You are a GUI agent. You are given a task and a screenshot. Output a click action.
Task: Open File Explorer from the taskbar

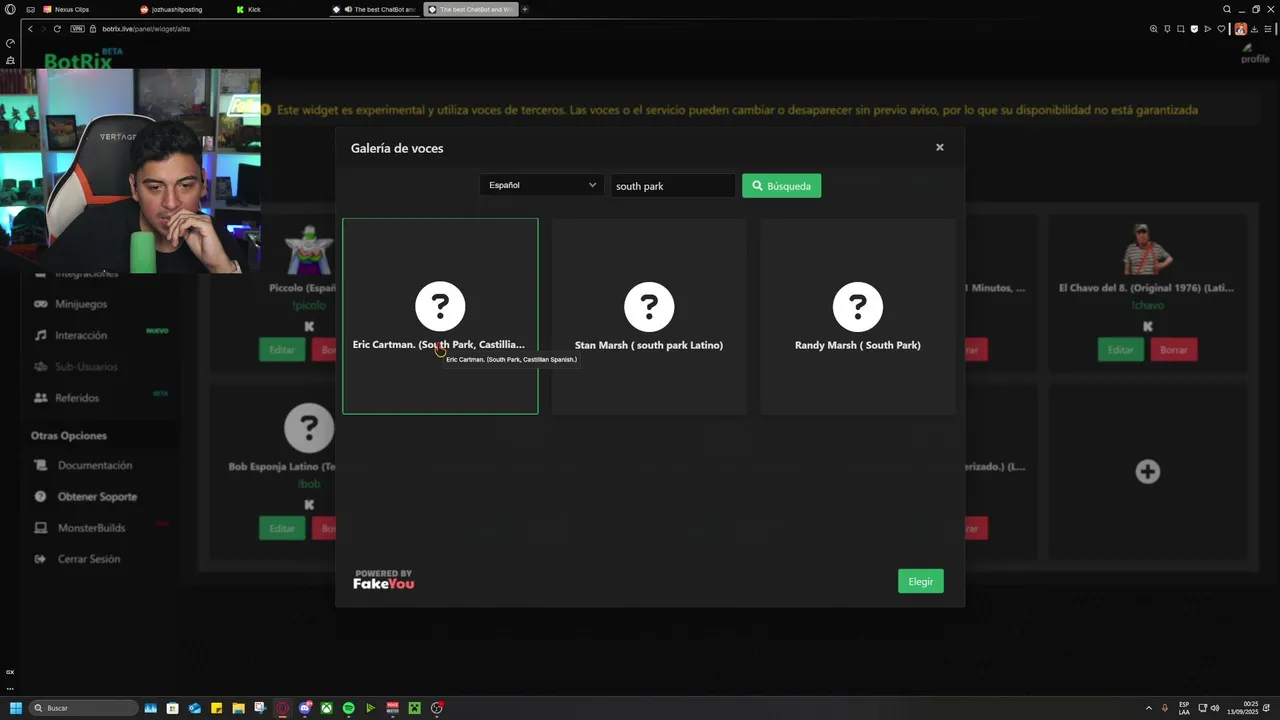point(238,708)
